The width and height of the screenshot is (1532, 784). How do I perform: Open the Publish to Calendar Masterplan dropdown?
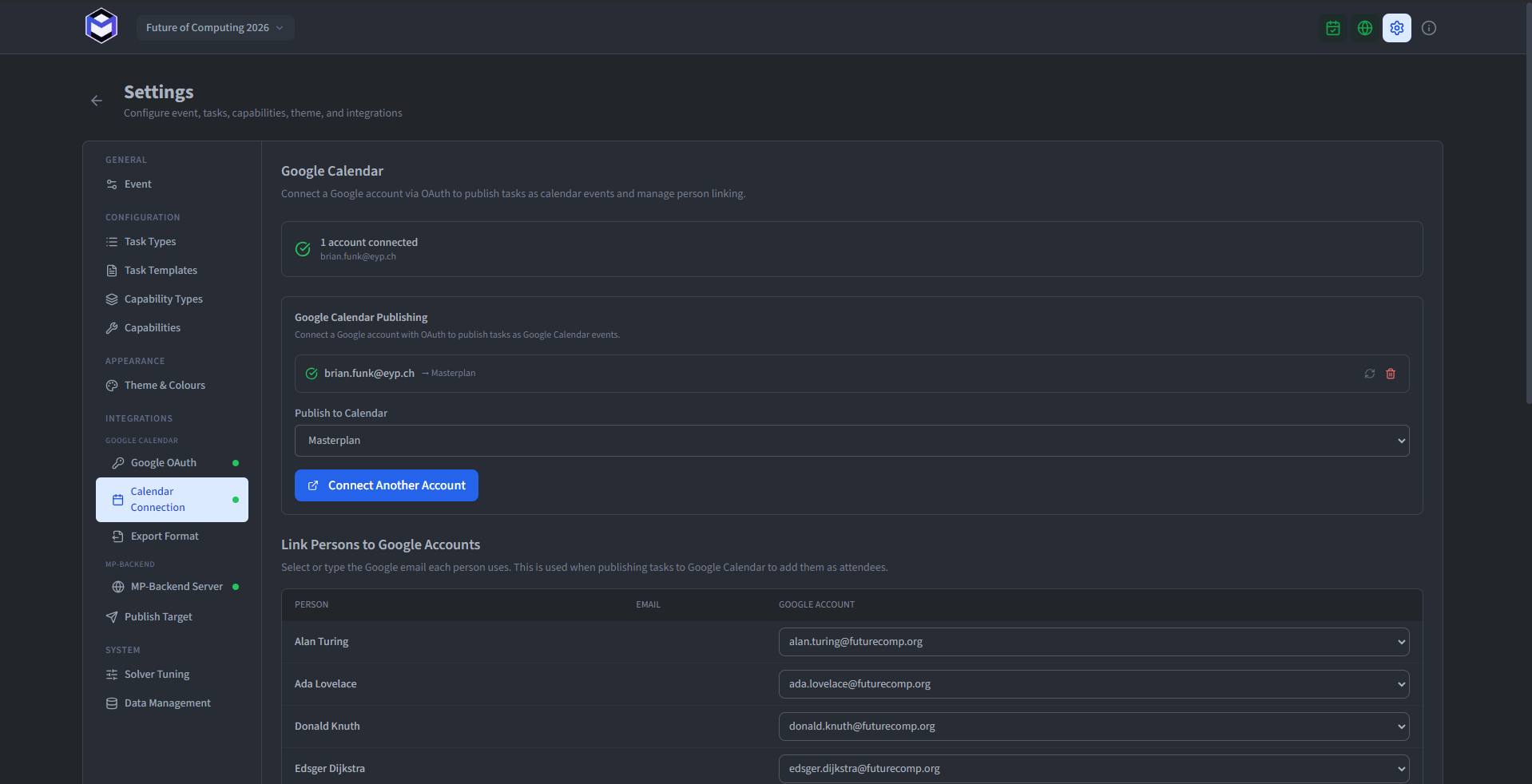[851, 441]
